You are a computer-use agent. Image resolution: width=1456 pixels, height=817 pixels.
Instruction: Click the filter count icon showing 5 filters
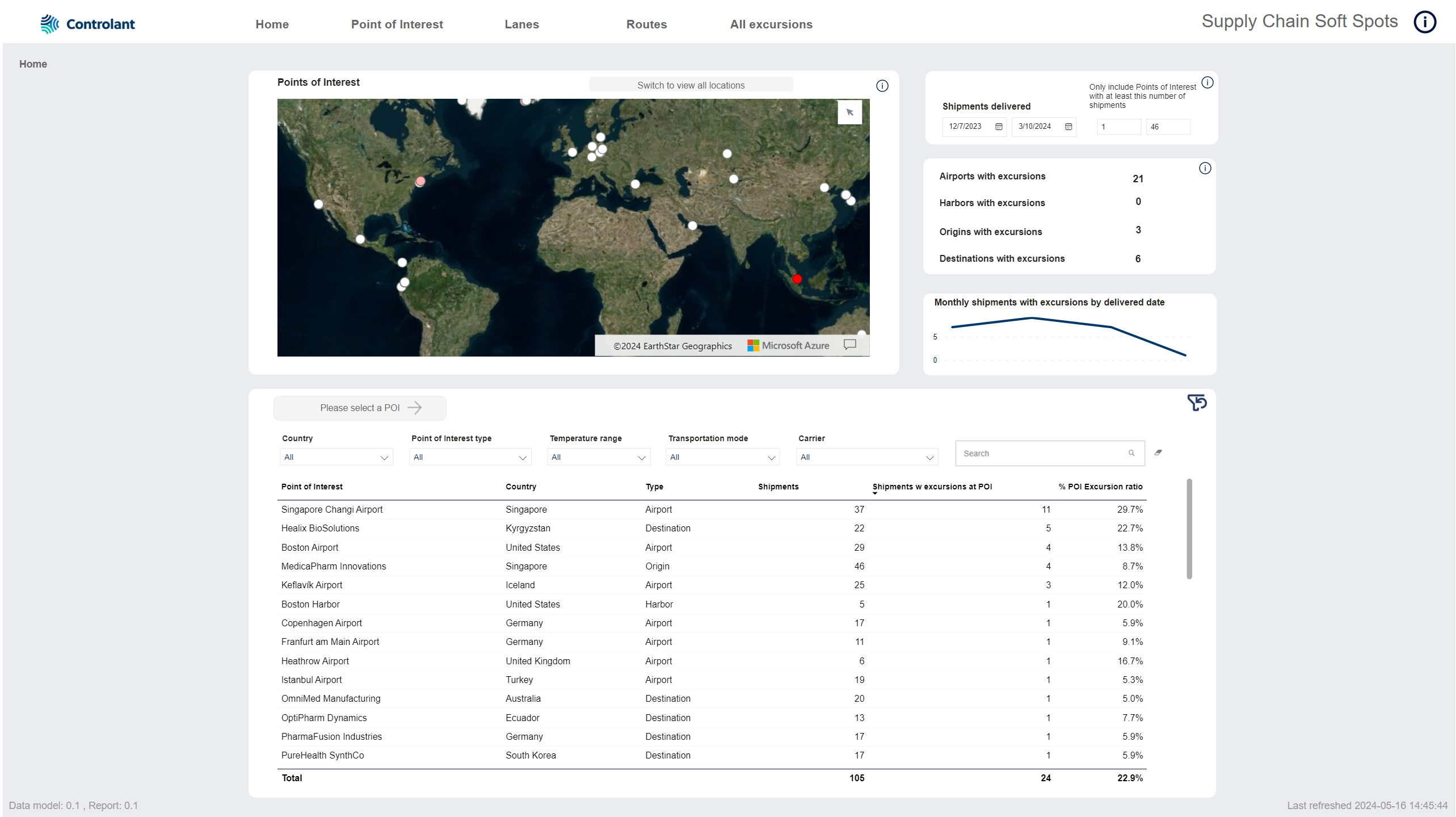tap(1197, 403)
